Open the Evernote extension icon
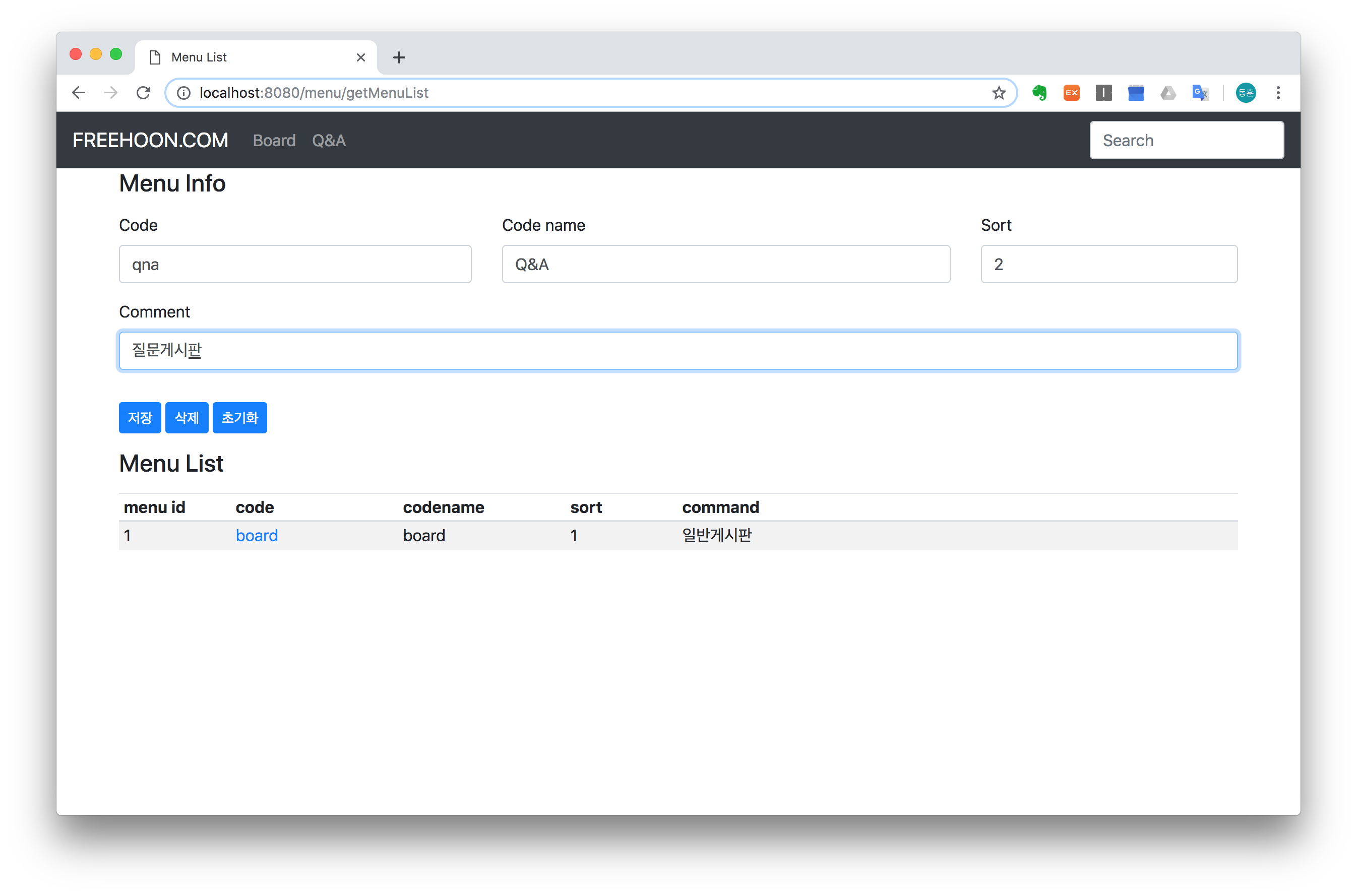This screenshot has height=896, width=1357. (1039, 93)
